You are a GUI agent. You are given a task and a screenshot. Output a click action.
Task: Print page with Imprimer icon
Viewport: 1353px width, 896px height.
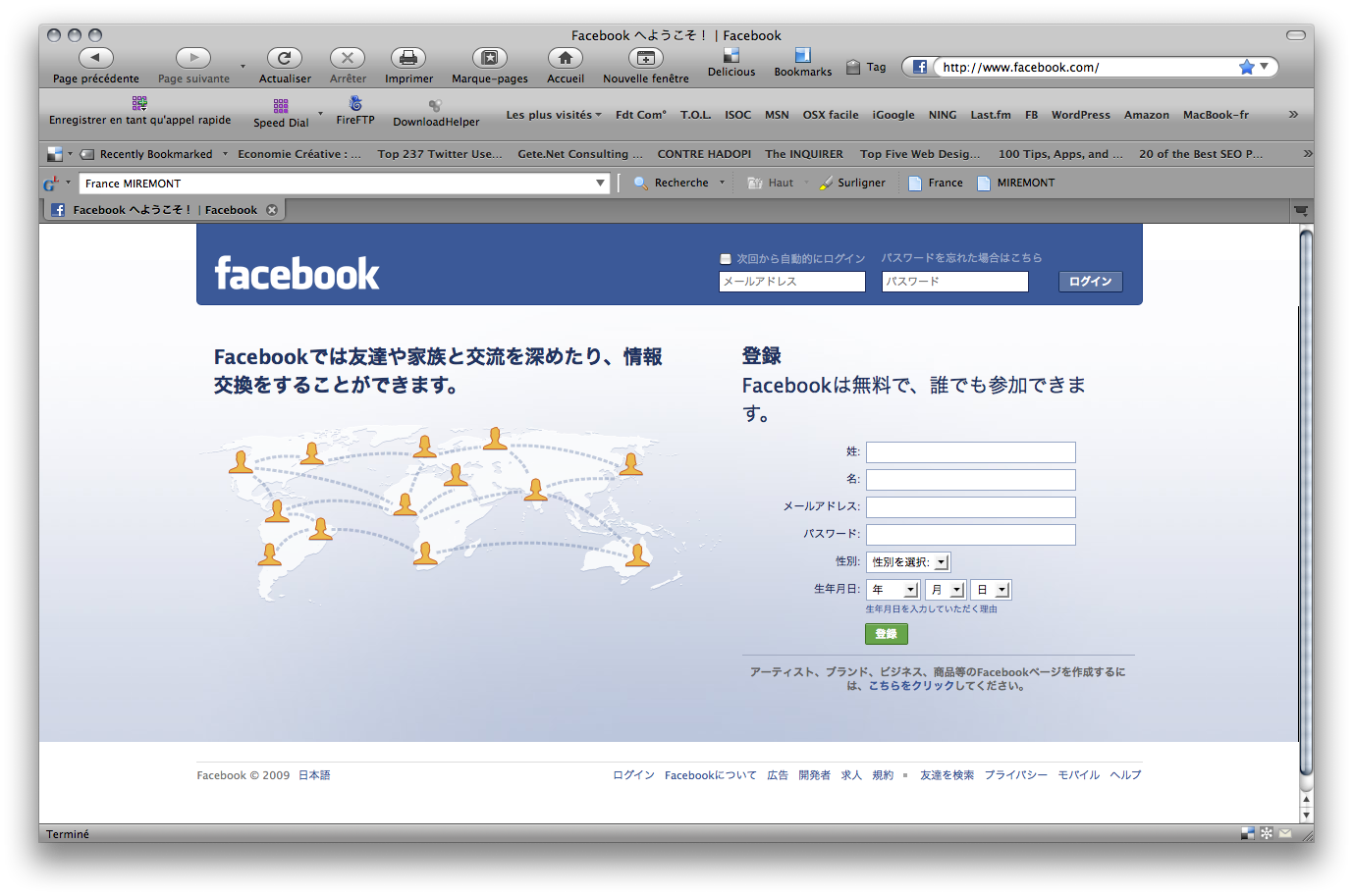pyautogui.click(x=408, y=58)
